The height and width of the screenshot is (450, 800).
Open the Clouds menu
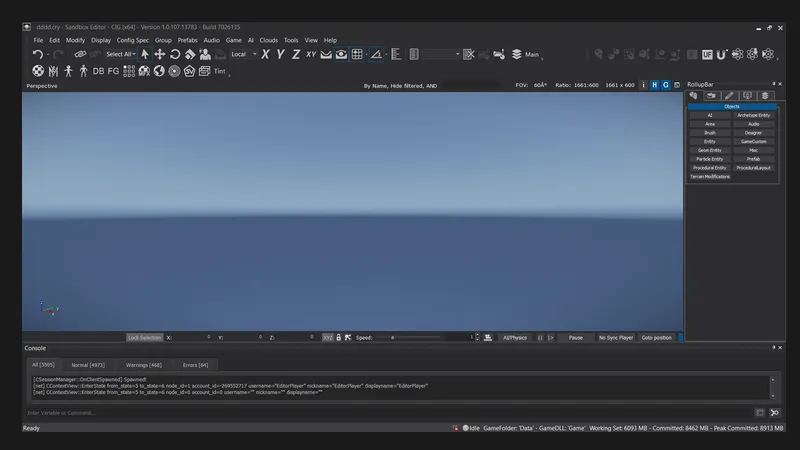point(268,40)
